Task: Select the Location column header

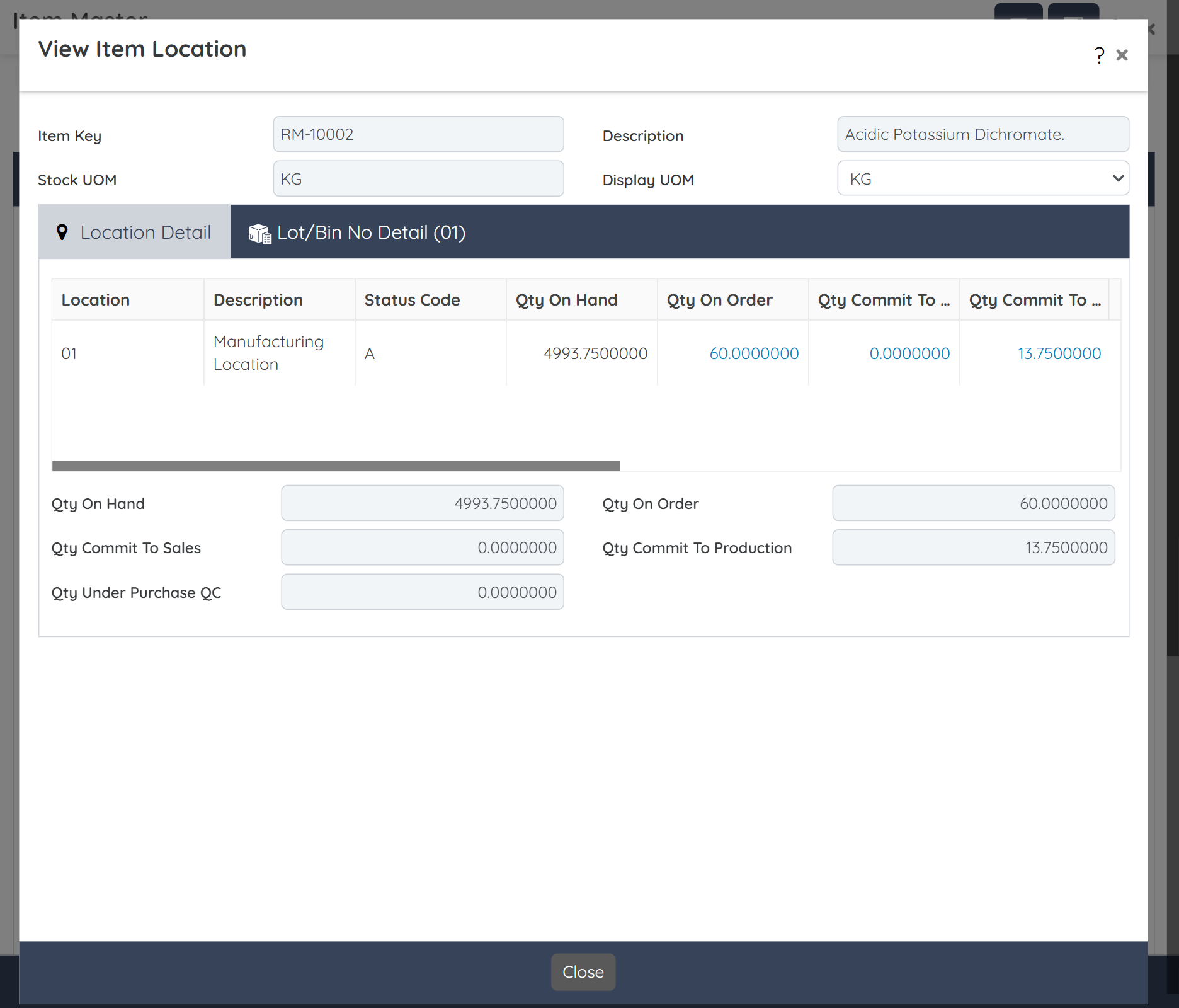Action: pos(96,300)
